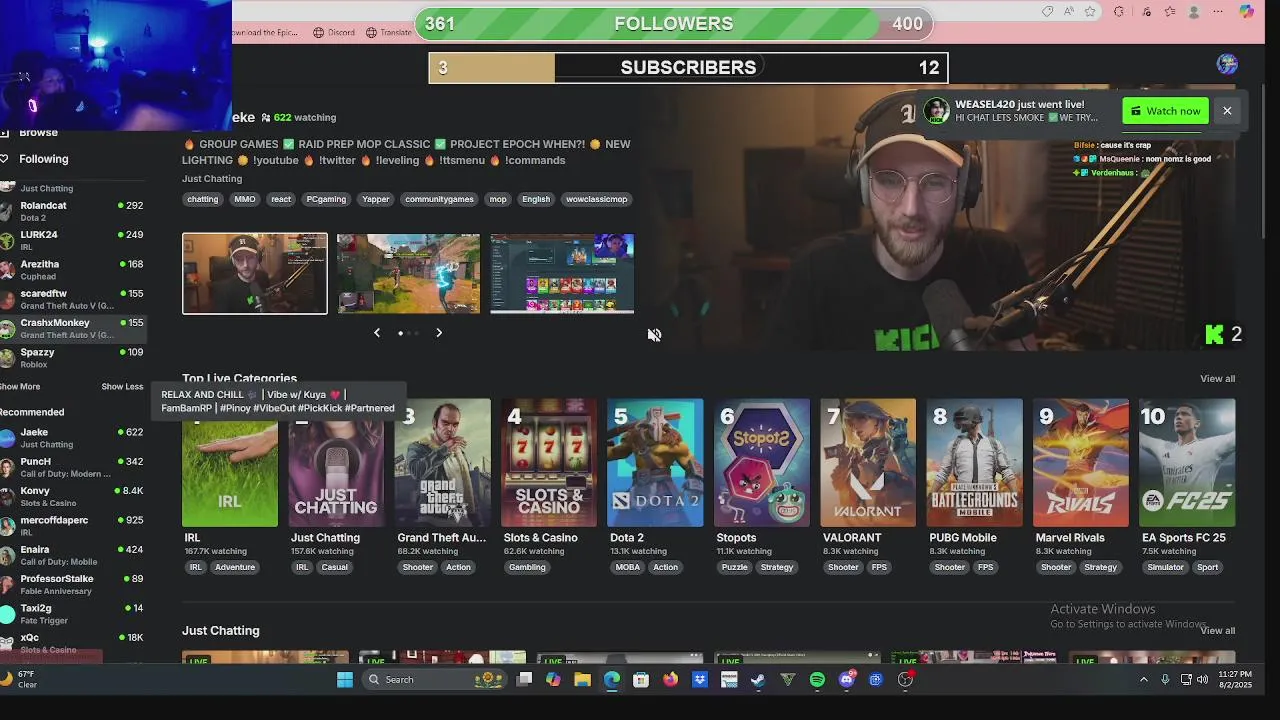This screenshot has height=720, width=1280.
Task: Close the WEASEL420 live notification
Action: tap(1227, 111)
